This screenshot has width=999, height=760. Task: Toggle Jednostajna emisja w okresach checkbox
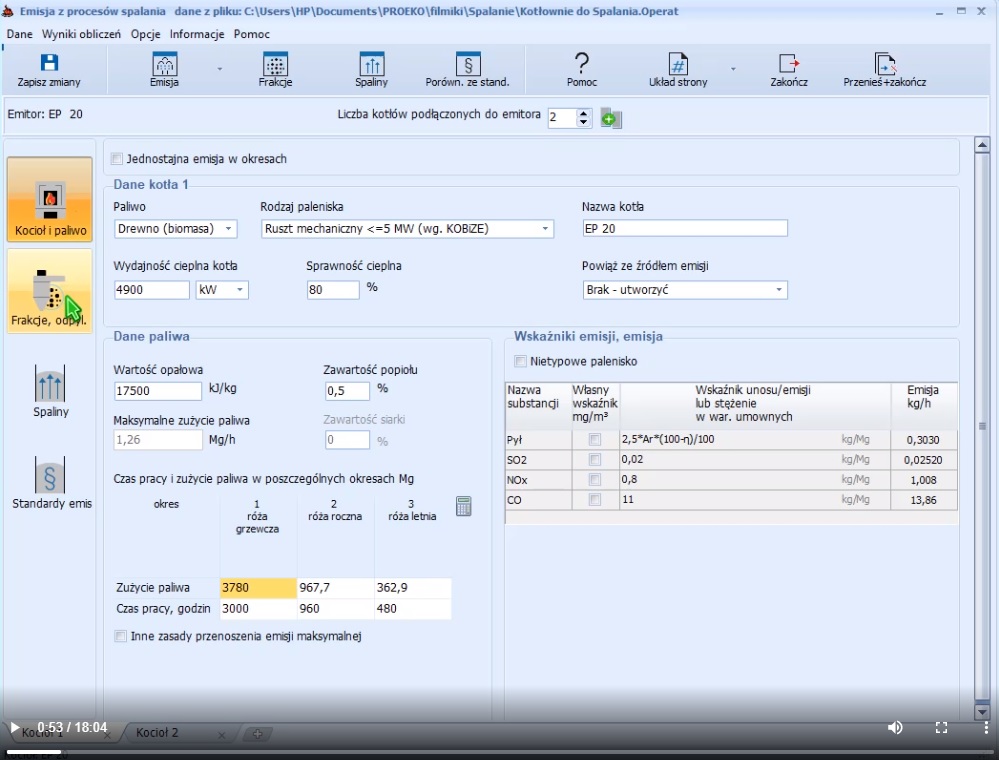117,159
